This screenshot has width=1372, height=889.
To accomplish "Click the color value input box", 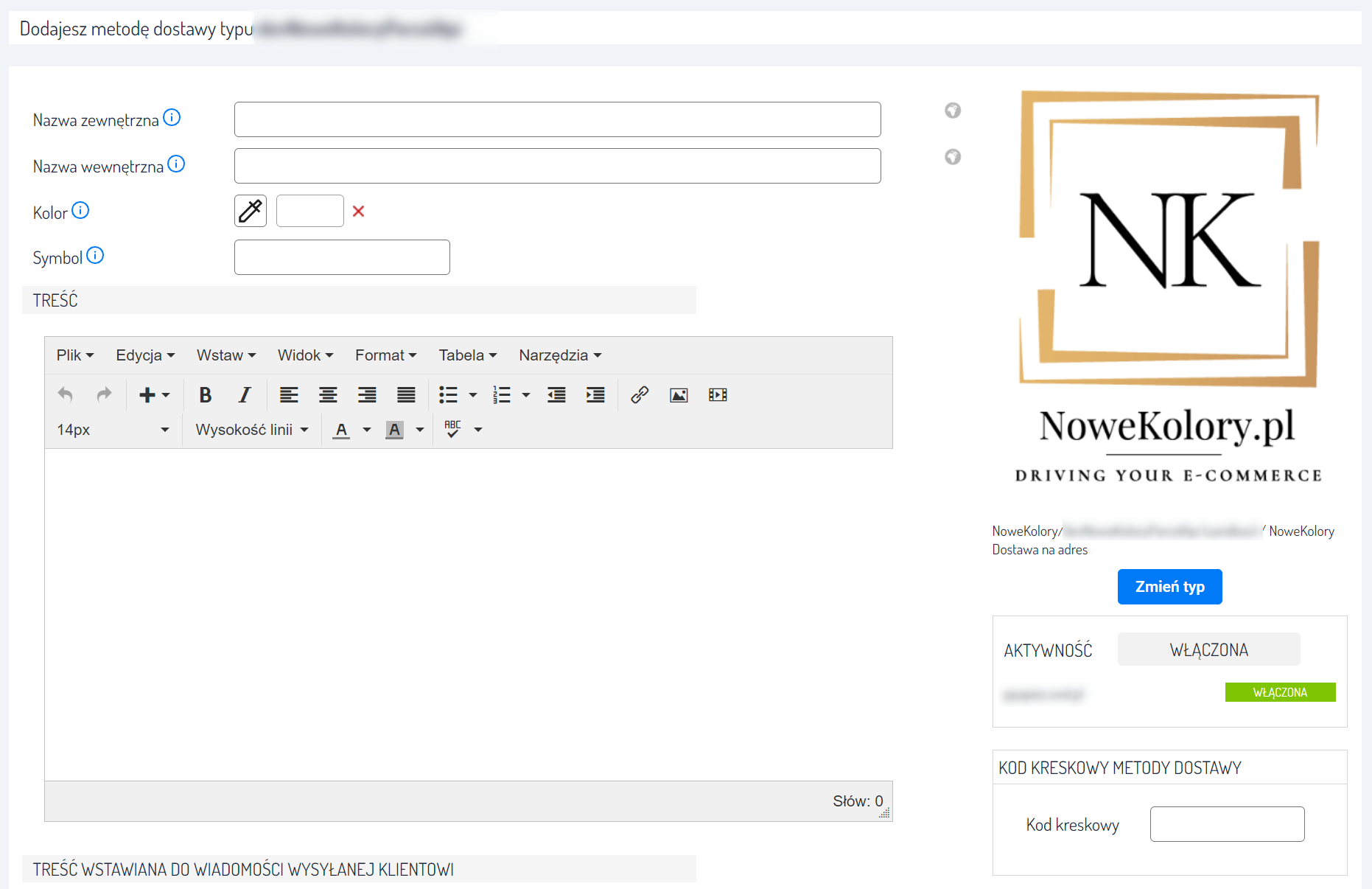I will point(309,211).
